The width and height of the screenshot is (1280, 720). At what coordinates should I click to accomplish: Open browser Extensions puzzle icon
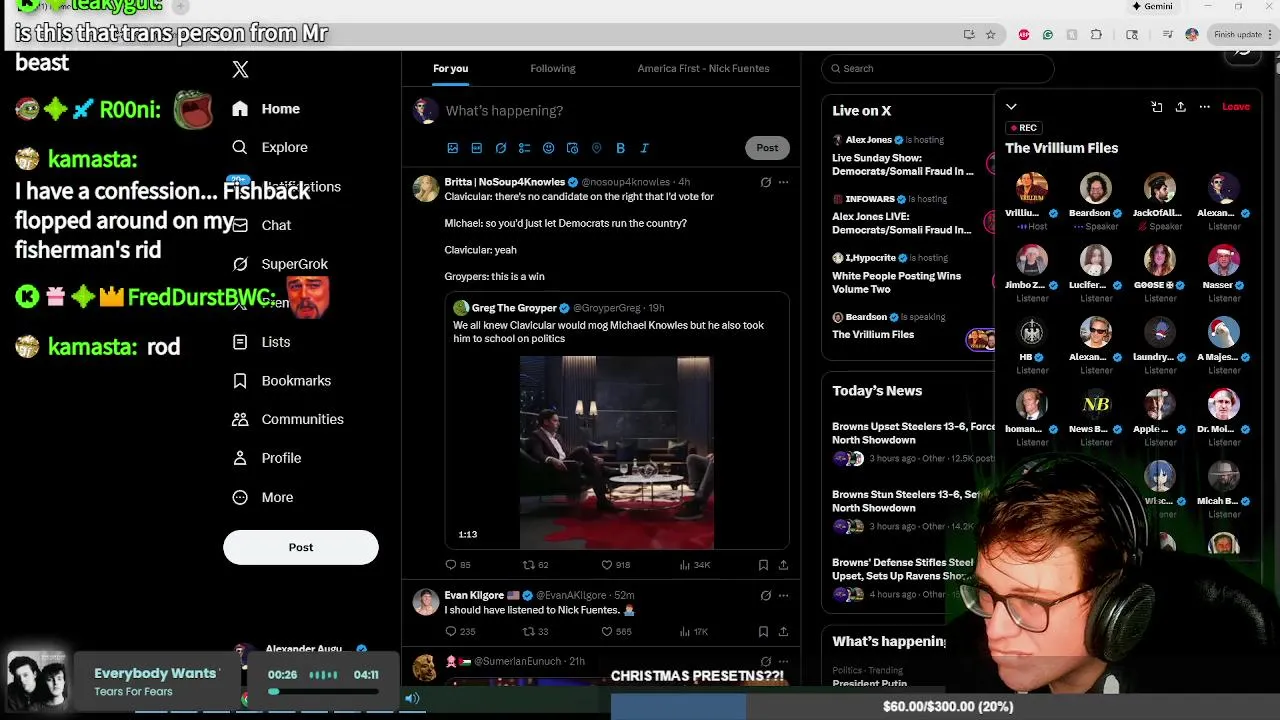tap(1096, 34)
